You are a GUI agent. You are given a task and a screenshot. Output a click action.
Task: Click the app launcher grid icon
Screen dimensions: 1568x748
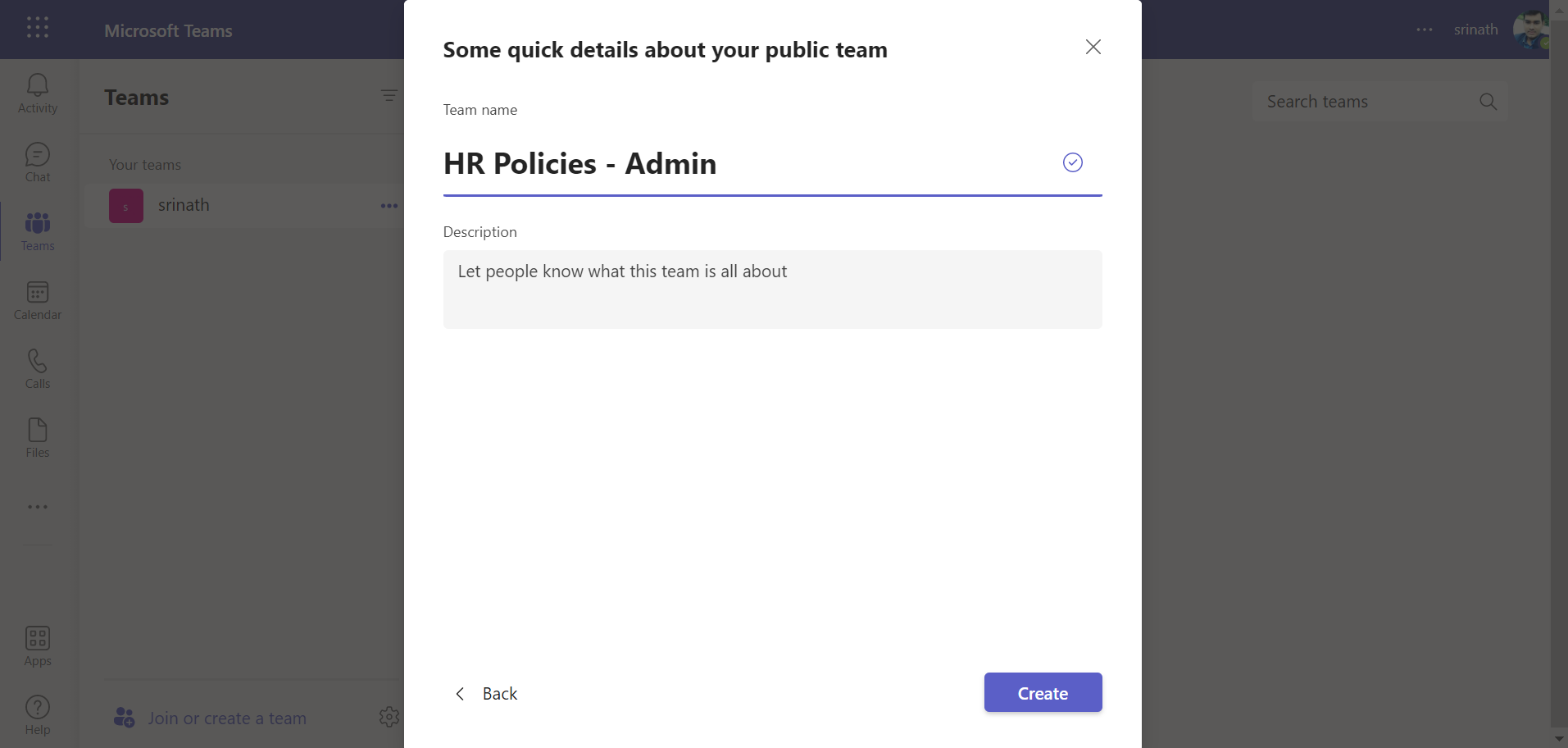[38, 28]
